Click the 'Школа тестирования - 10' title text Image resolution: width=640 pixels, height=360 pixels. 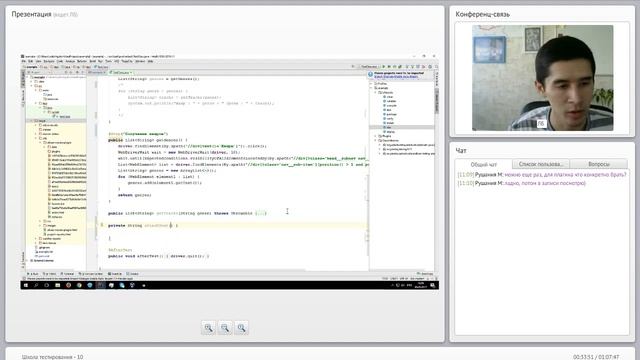52,357
